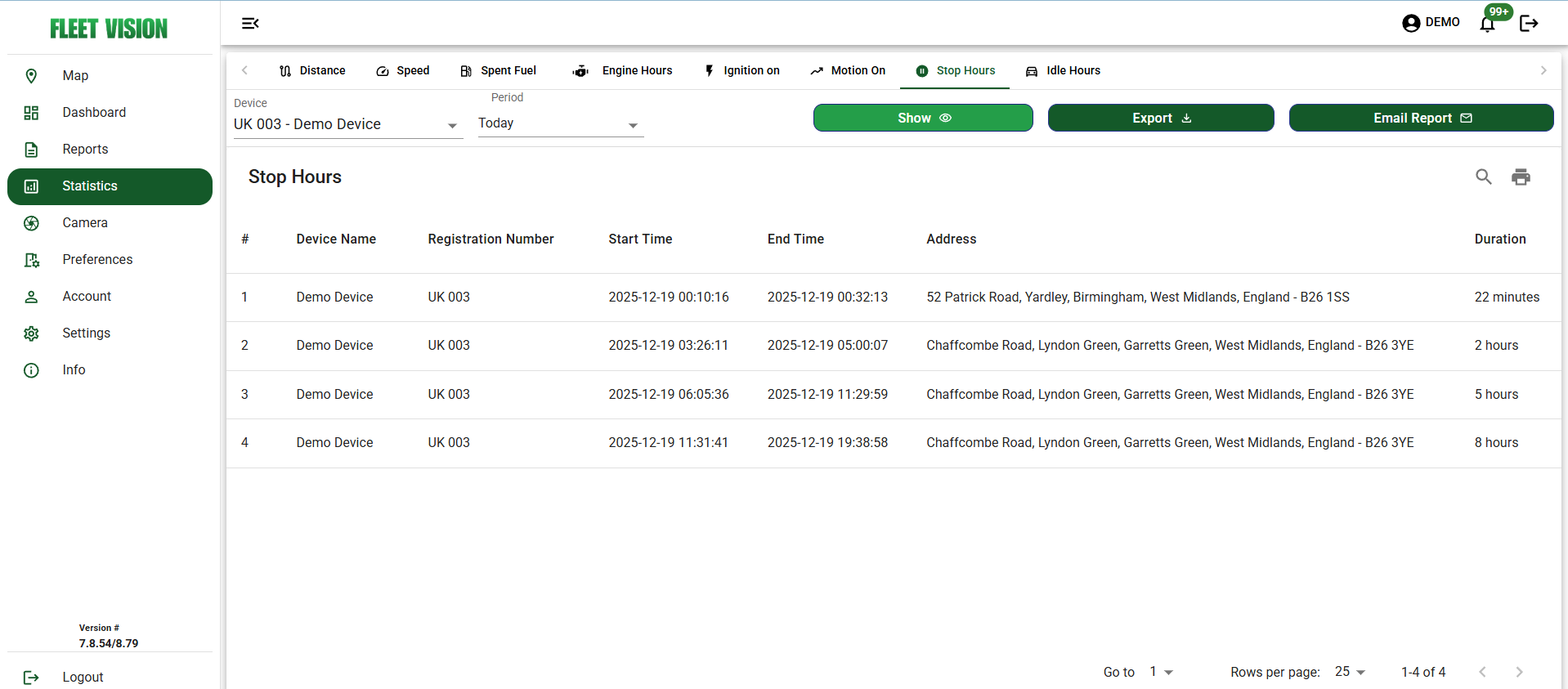The image size is (1568, 689).
Task: Open the Device dropdown
Action: pos(347,124)
